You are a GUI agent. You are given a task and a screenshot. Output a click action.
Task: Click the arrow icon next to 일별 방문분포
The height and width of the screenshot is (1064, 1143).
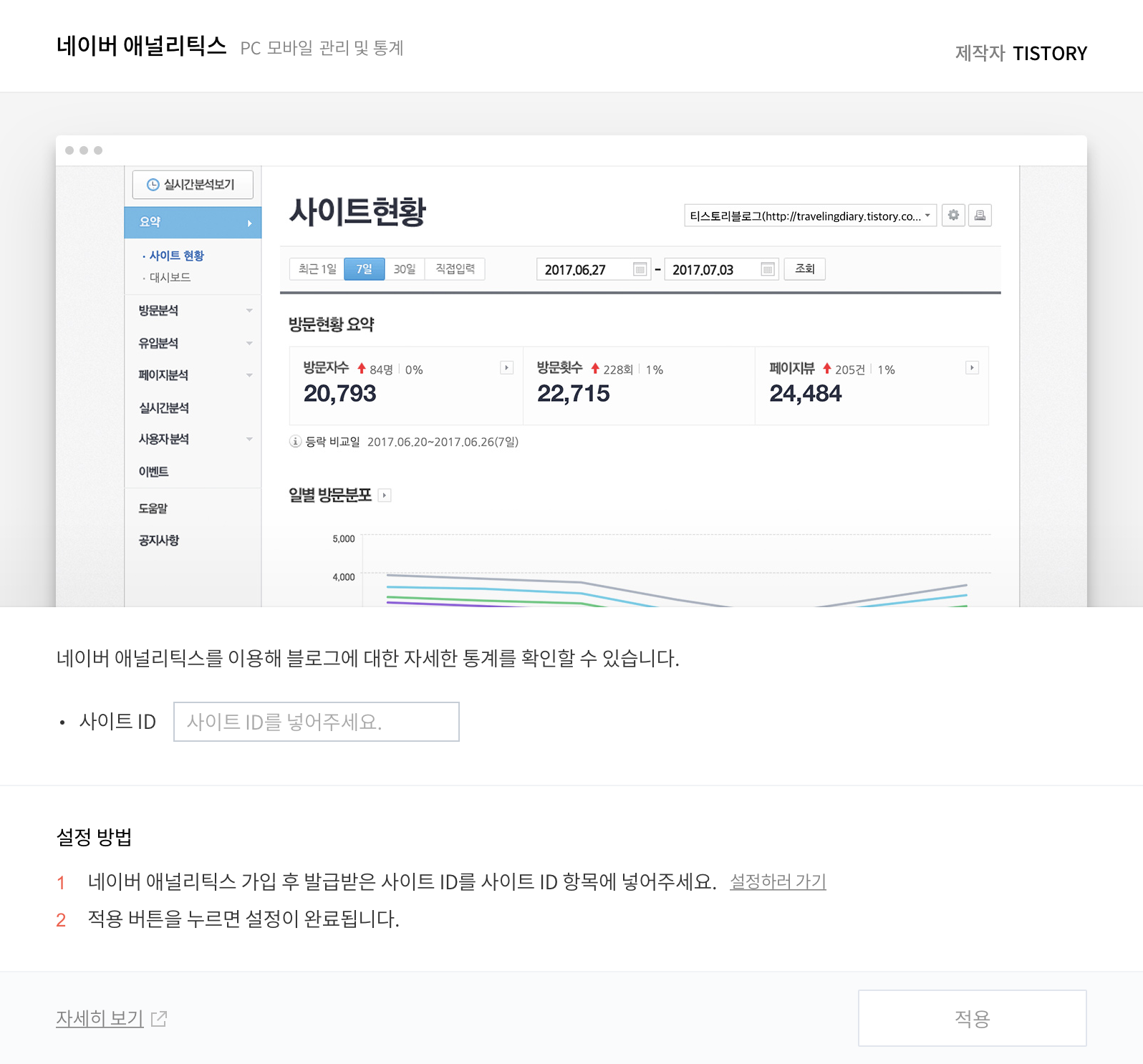point(385,495)
